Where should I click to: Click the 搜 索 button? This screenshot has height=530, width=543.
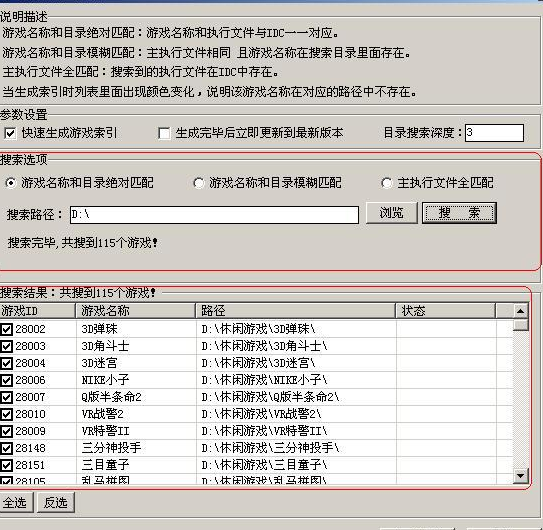(459, 213)
